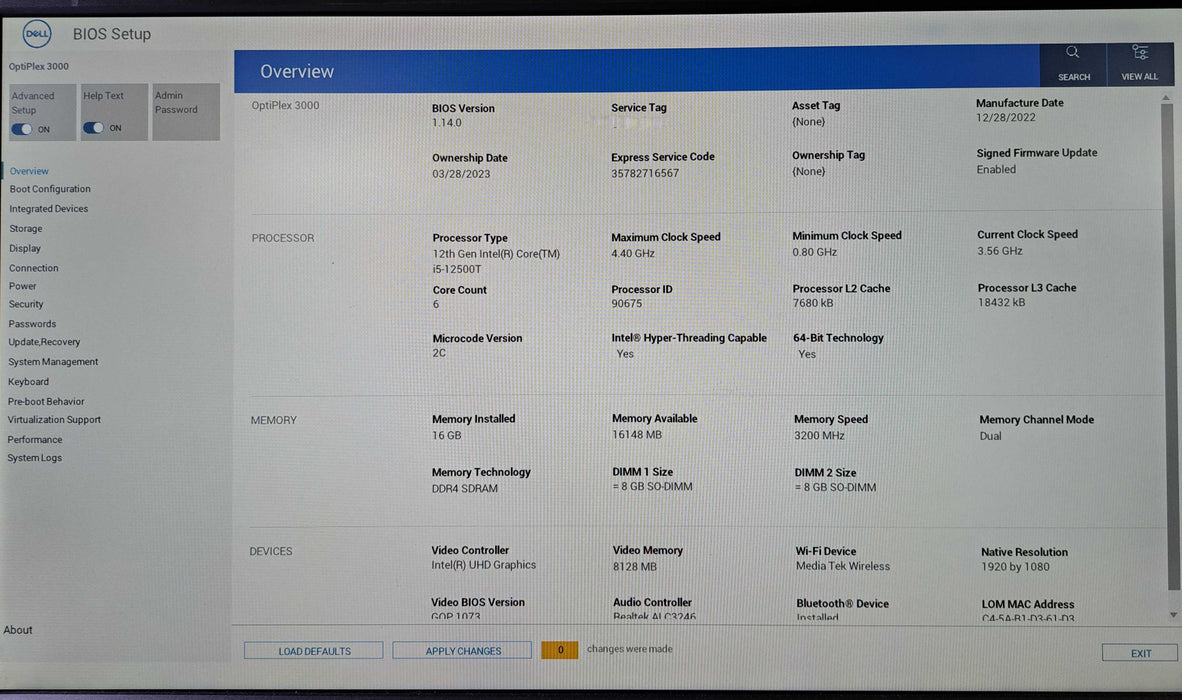1182x700 pixels.
Task: Click Apply Changes button
Action: click(x=462, y=651)
